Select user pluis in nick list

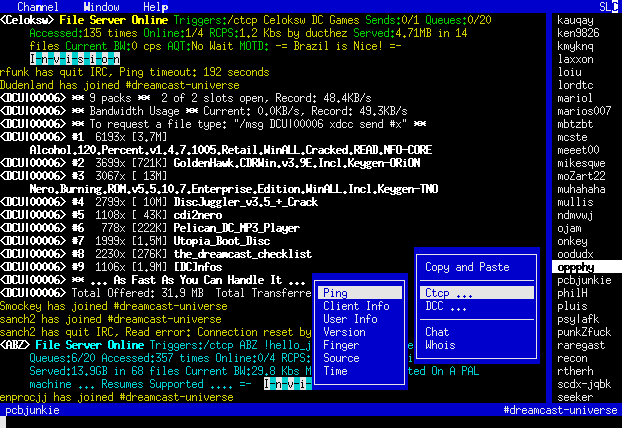tap(572, 306)
